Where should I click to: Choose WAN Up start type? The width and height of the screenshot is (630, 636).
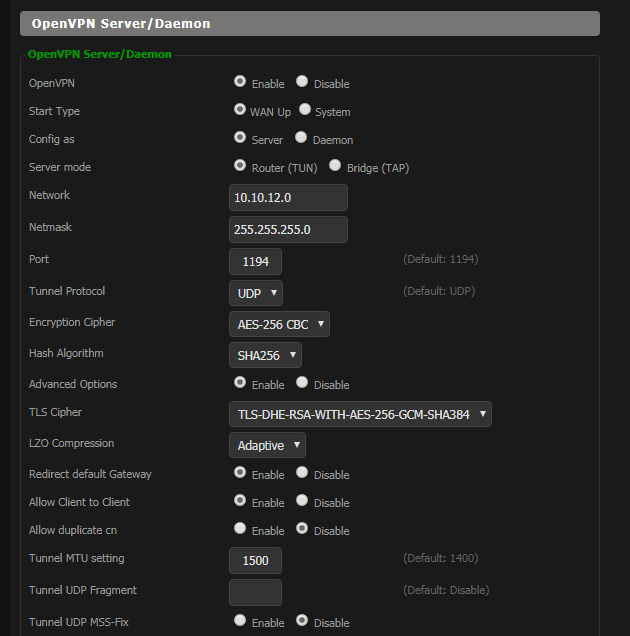point(240,110)
